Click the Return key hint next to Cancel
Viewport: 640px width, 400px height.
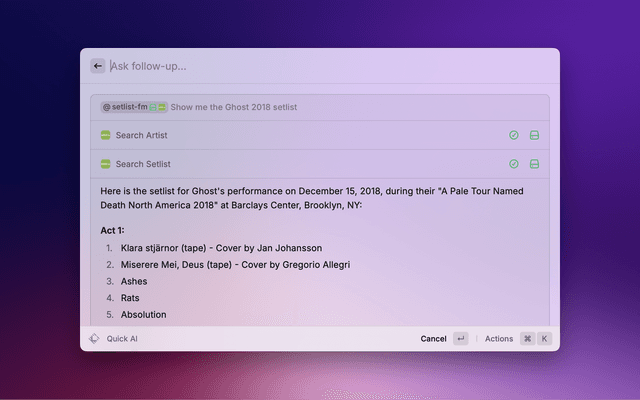(460, 339)
